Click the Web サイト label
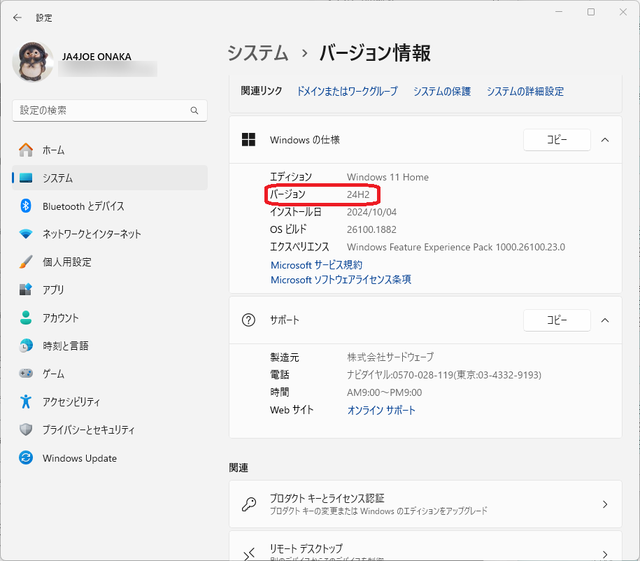The height and width of the screenshot is (561, 640). (291, 410)
